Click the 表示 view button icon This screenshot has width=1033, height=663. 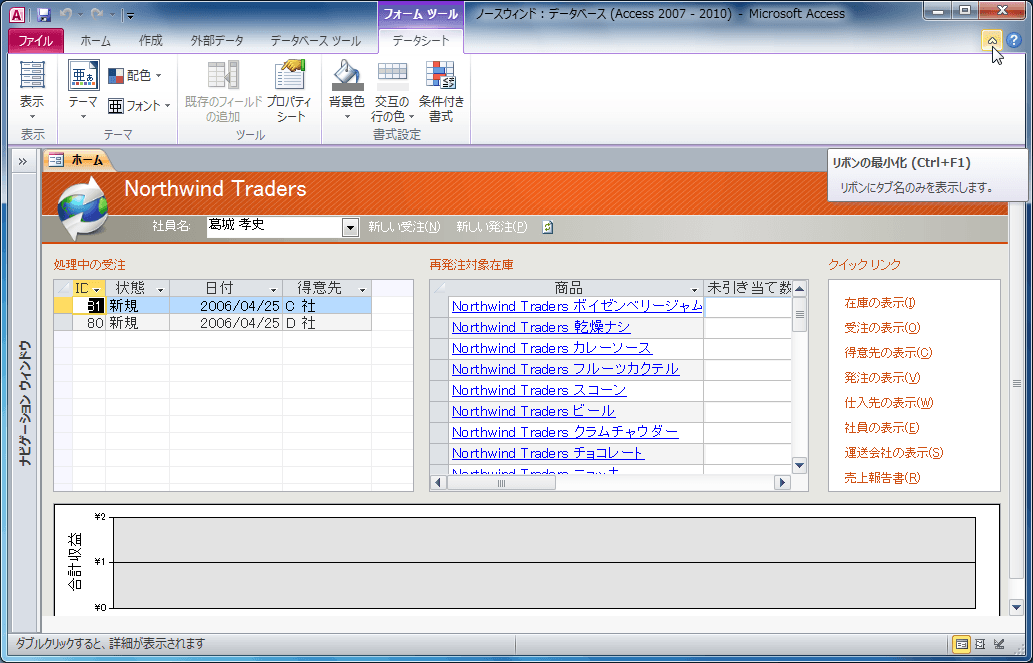click(32, 75)
